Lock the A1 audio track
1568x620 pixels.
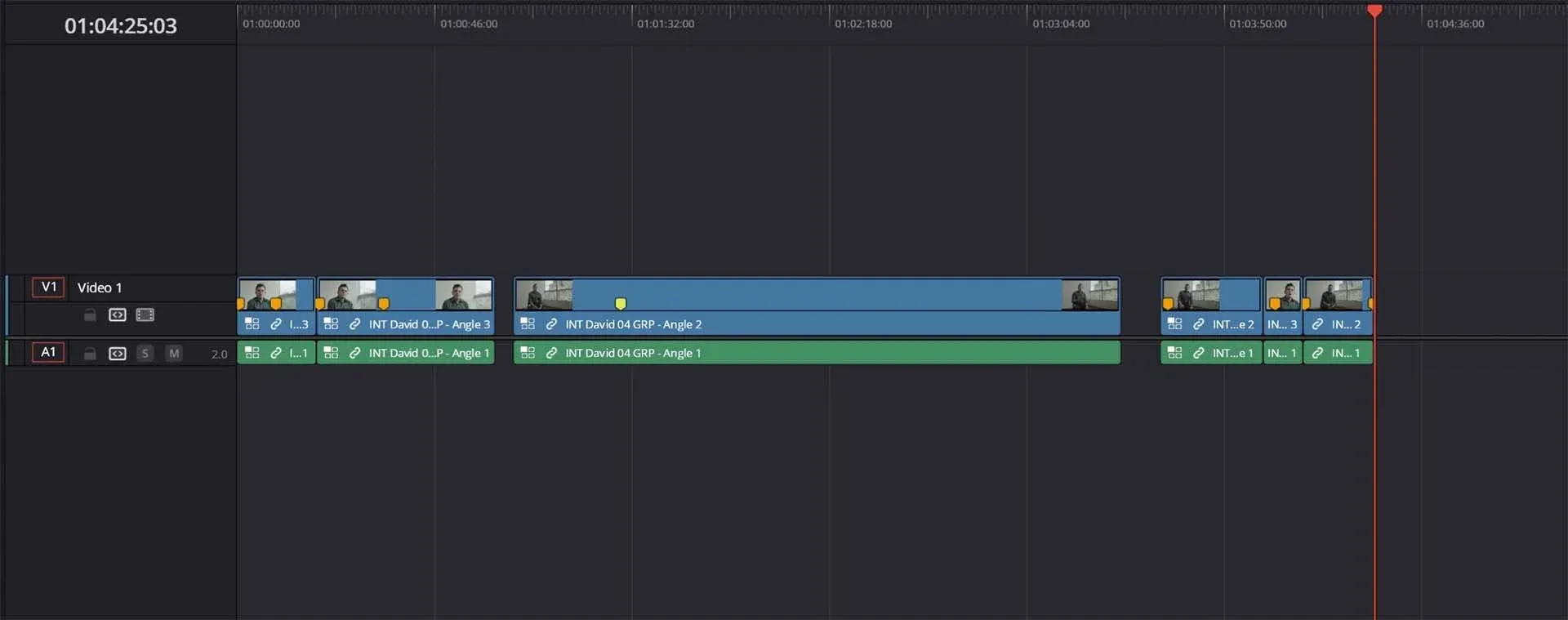click(x=91, y=354)
